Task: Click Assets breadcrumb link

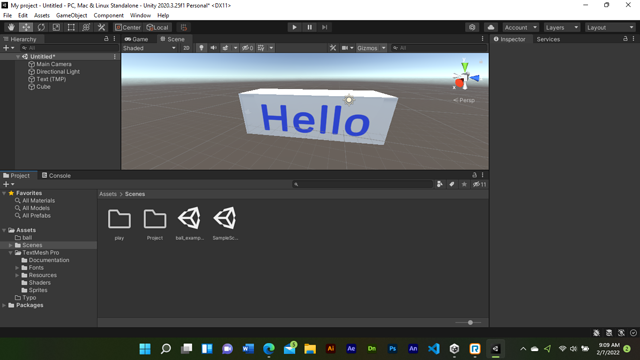Action: point(108,194)
